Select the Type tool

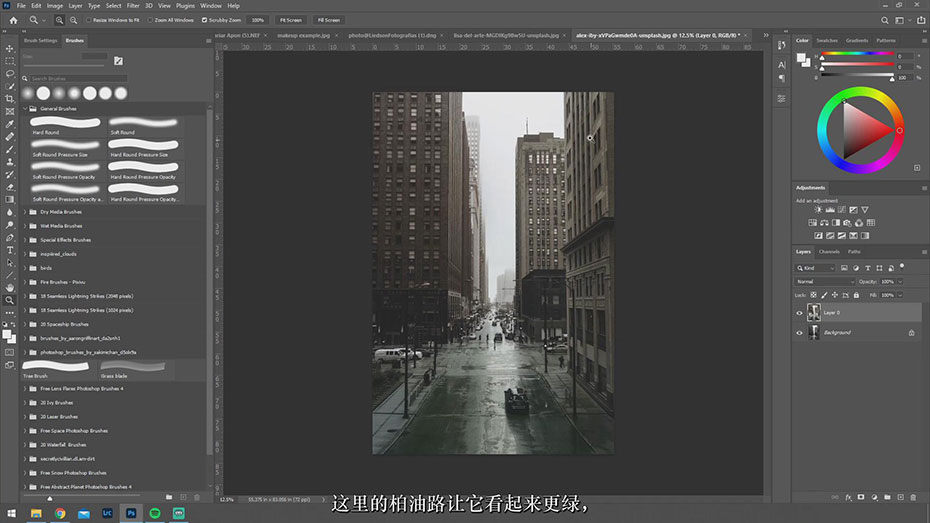(9, 250)
